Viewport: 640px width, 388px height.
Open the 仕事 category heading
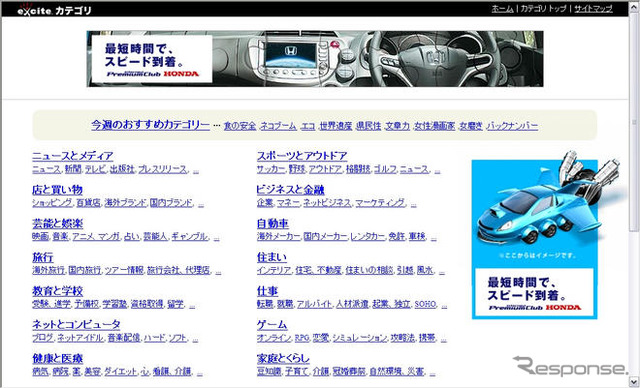point(267,291)
